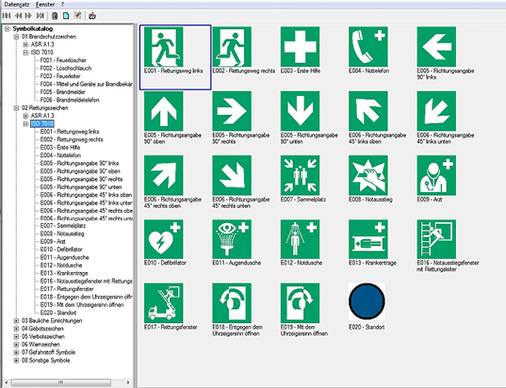Viewport: 506px width, 388px height.
Task: Expand ASR A1.3 under 02 Rettungszeichen
Action: point(25,116)
